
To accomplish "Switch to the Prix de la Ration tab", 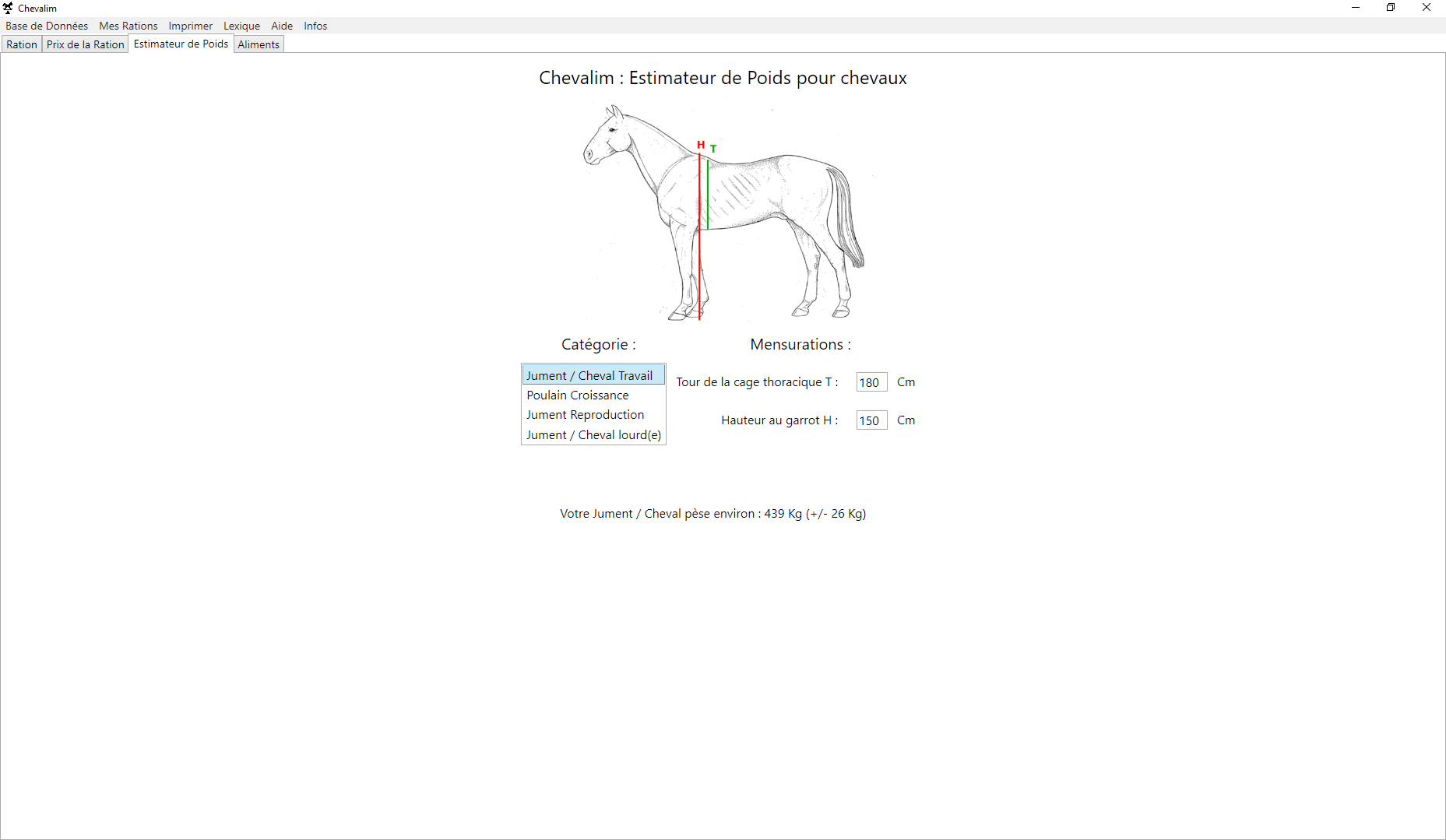I will point(86,44).
